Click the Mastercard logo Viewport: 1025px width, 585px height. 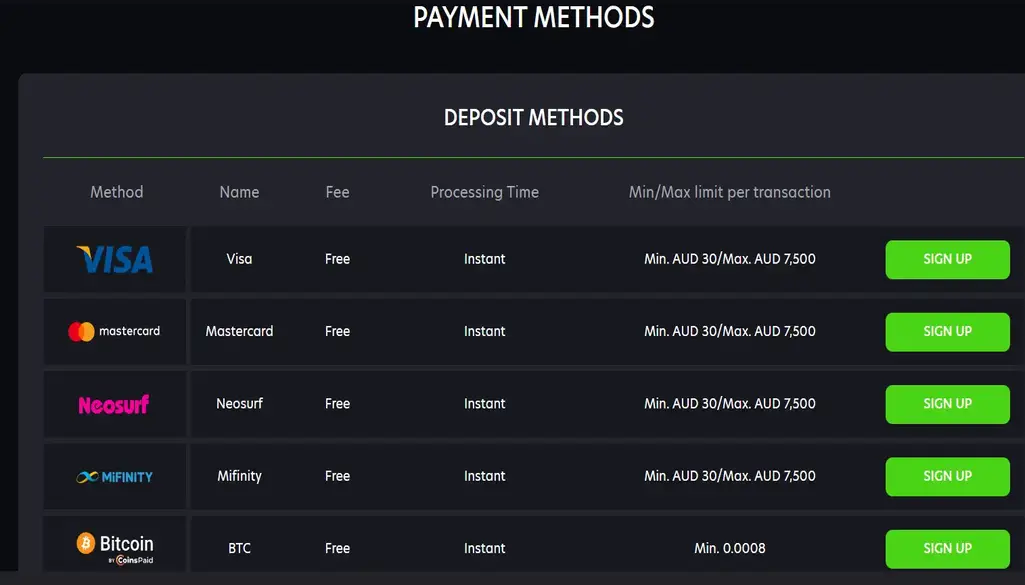[x=114, y=331]
